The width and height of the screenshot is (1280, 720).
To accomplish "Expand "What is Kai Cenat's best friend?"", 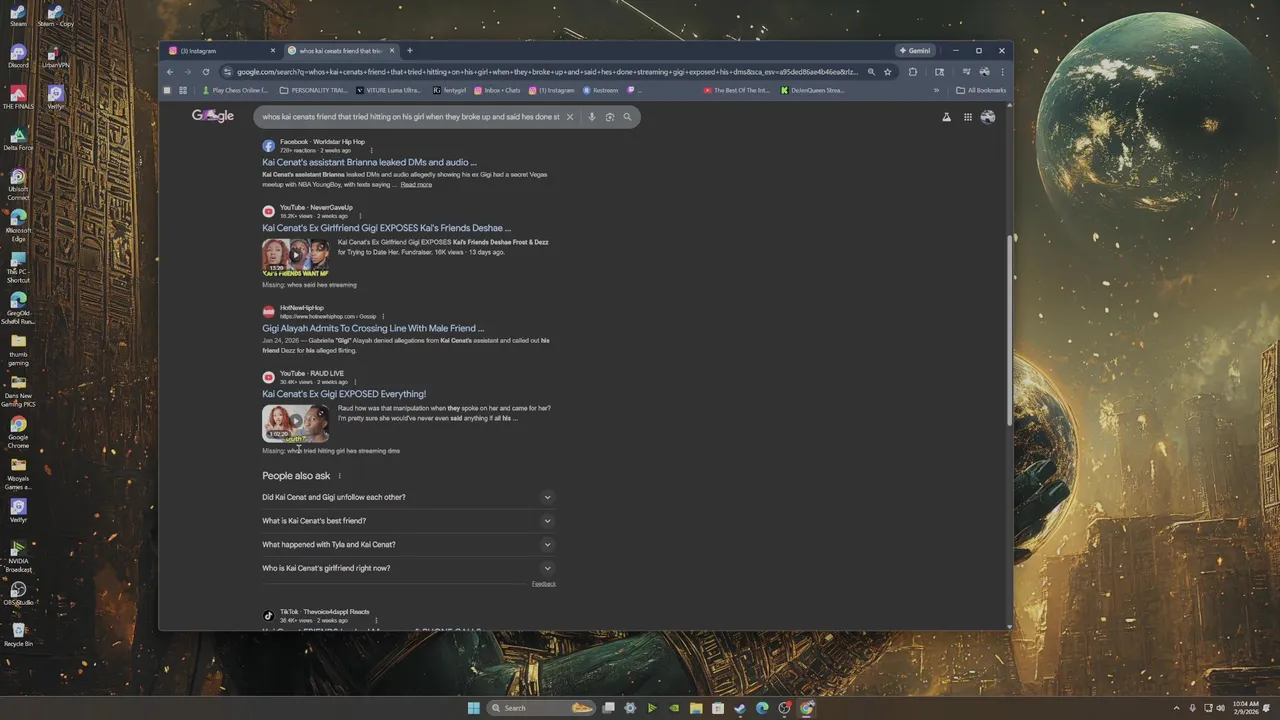I will click(x=408, y=521).
